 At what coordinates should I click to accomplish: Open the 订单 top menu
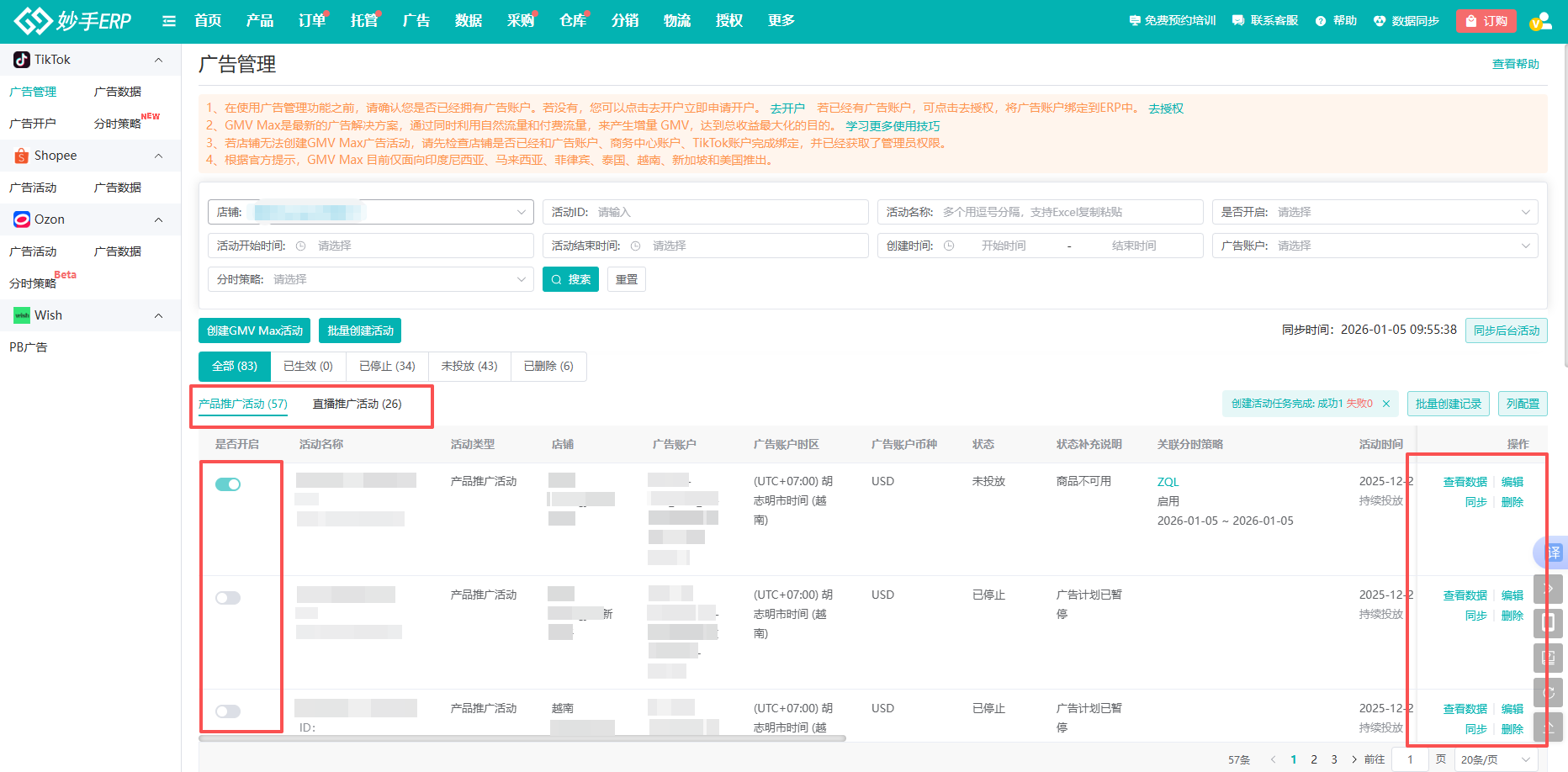(x=312, y=21)
